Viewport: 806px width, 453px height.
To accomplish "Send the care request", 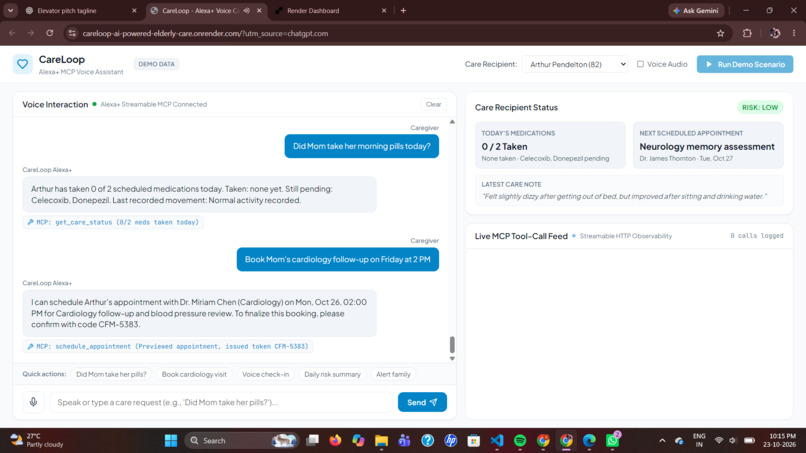I will 422,402.
